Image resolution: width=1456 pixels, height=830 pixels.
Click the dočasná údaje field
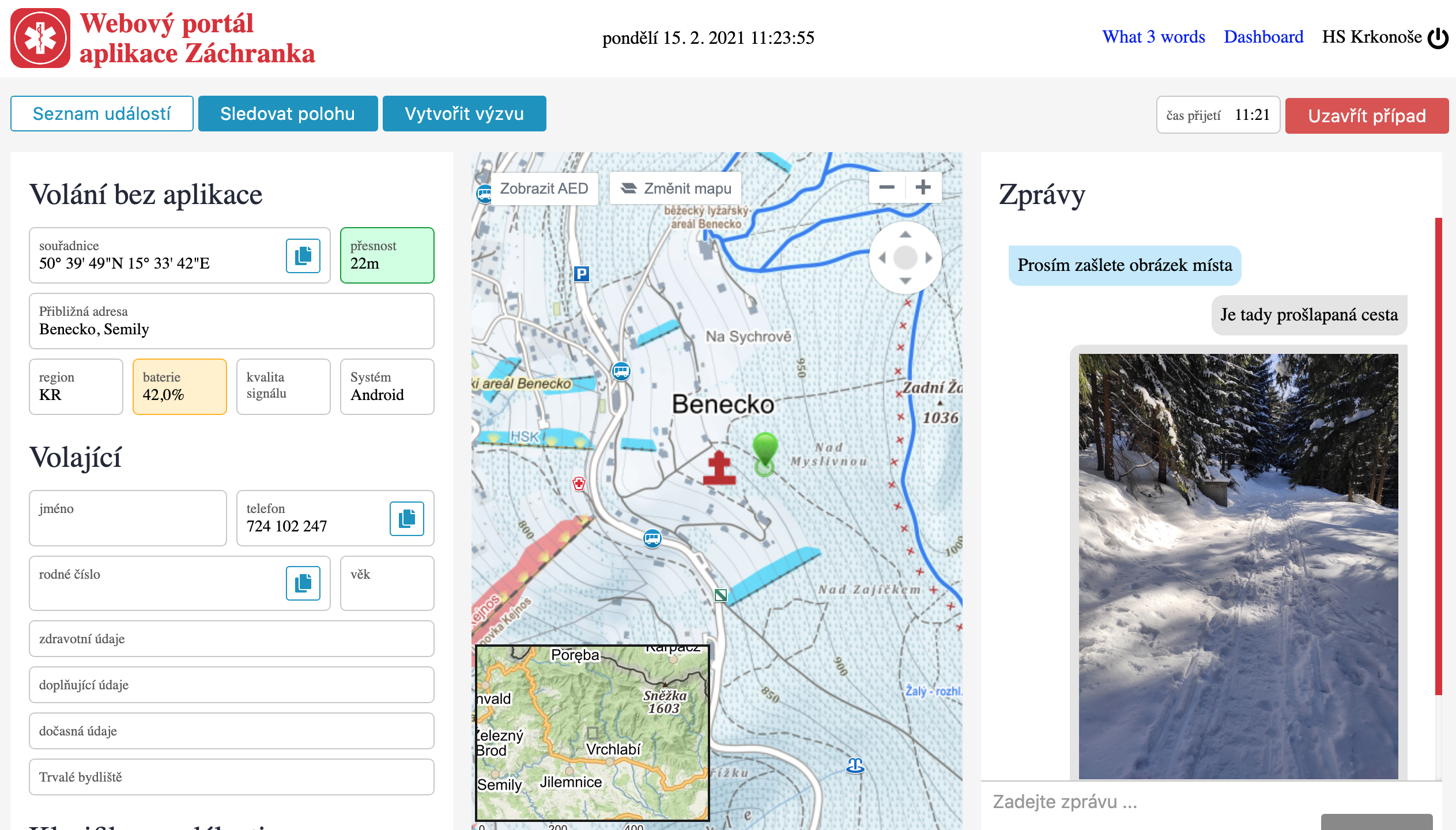tap(232, 731)
